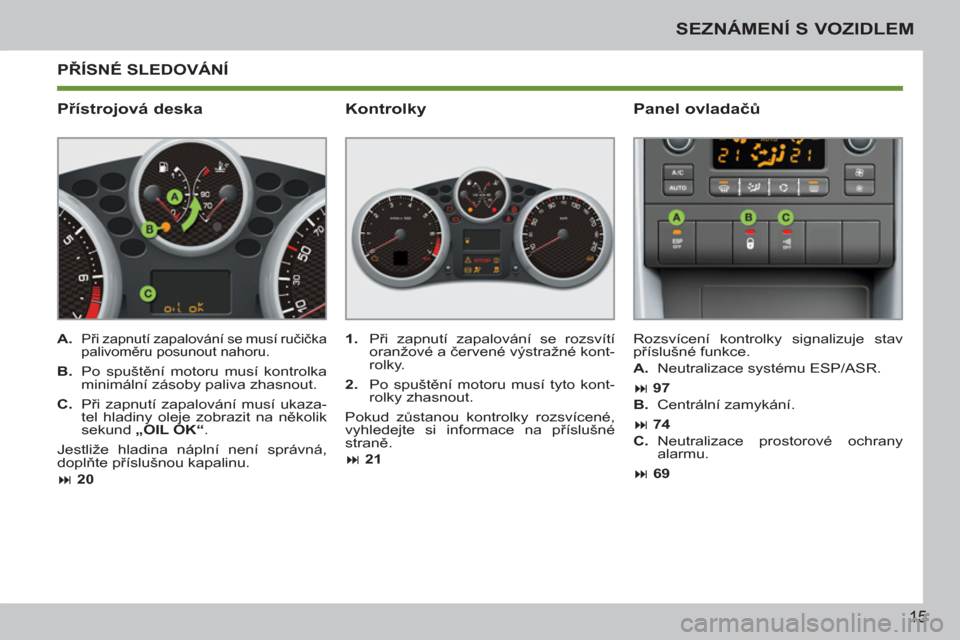Click the coolant temperature symbol on the gauge

[x=222, y=166]
